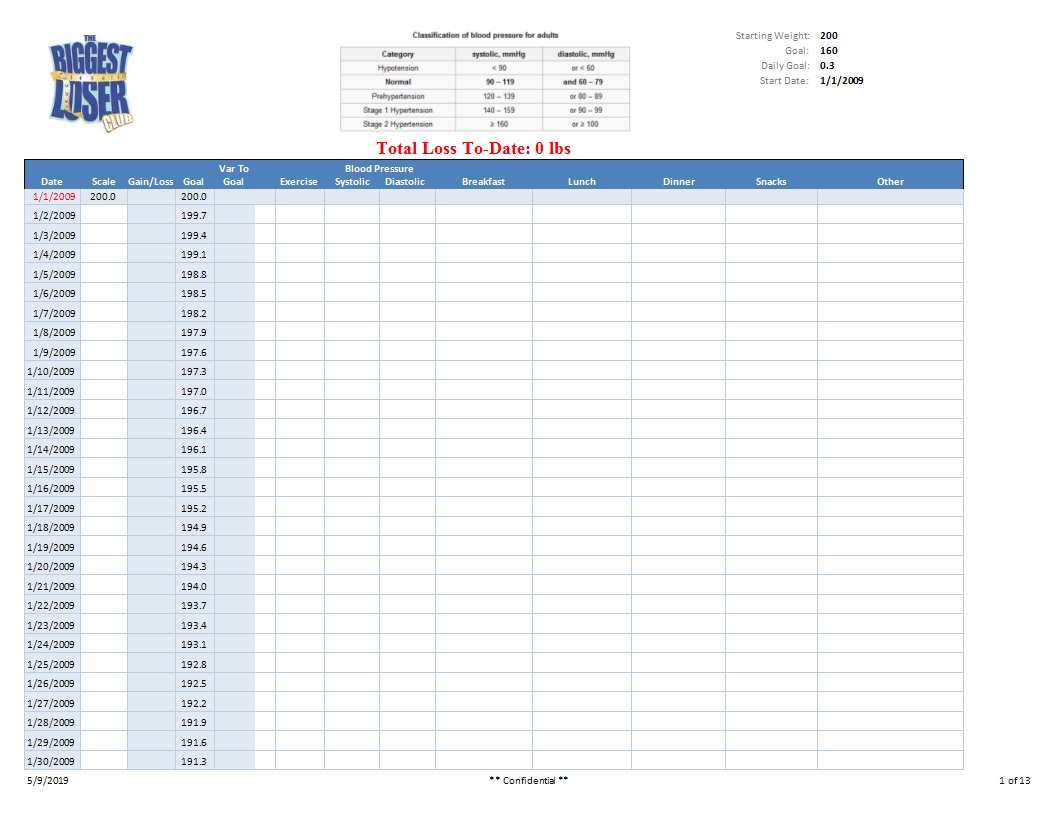Select the red 1/1/2009 date cell
This screenshot has width=1057, height=817.
(x=53, y=196)
